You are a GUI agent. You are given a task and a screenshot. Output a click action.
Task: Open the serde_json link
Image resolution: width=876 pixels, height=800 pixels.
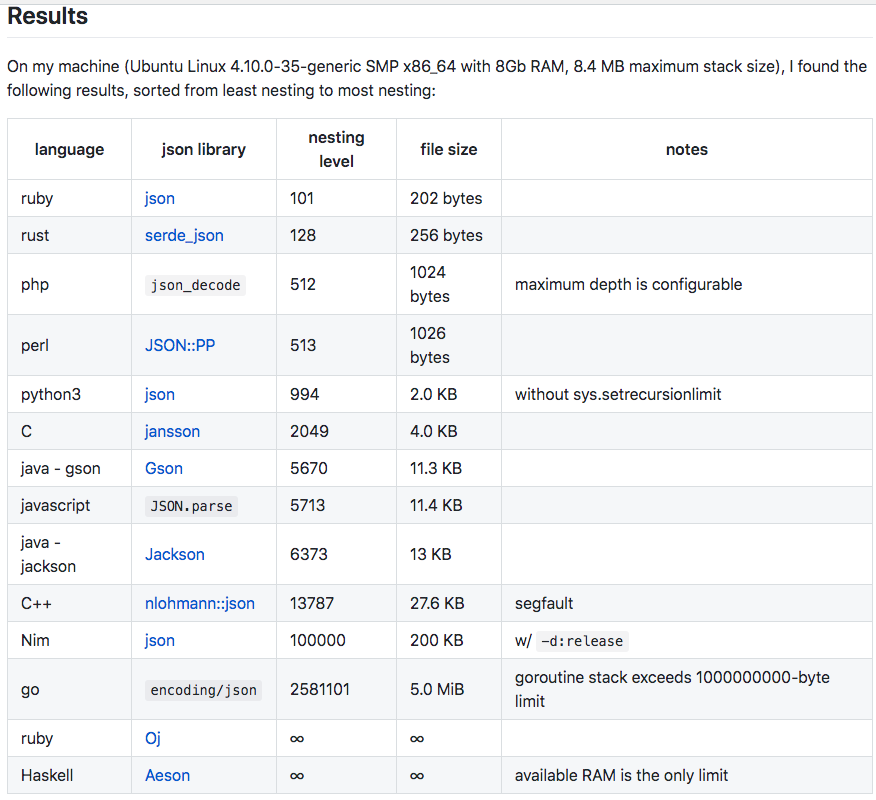184,235
